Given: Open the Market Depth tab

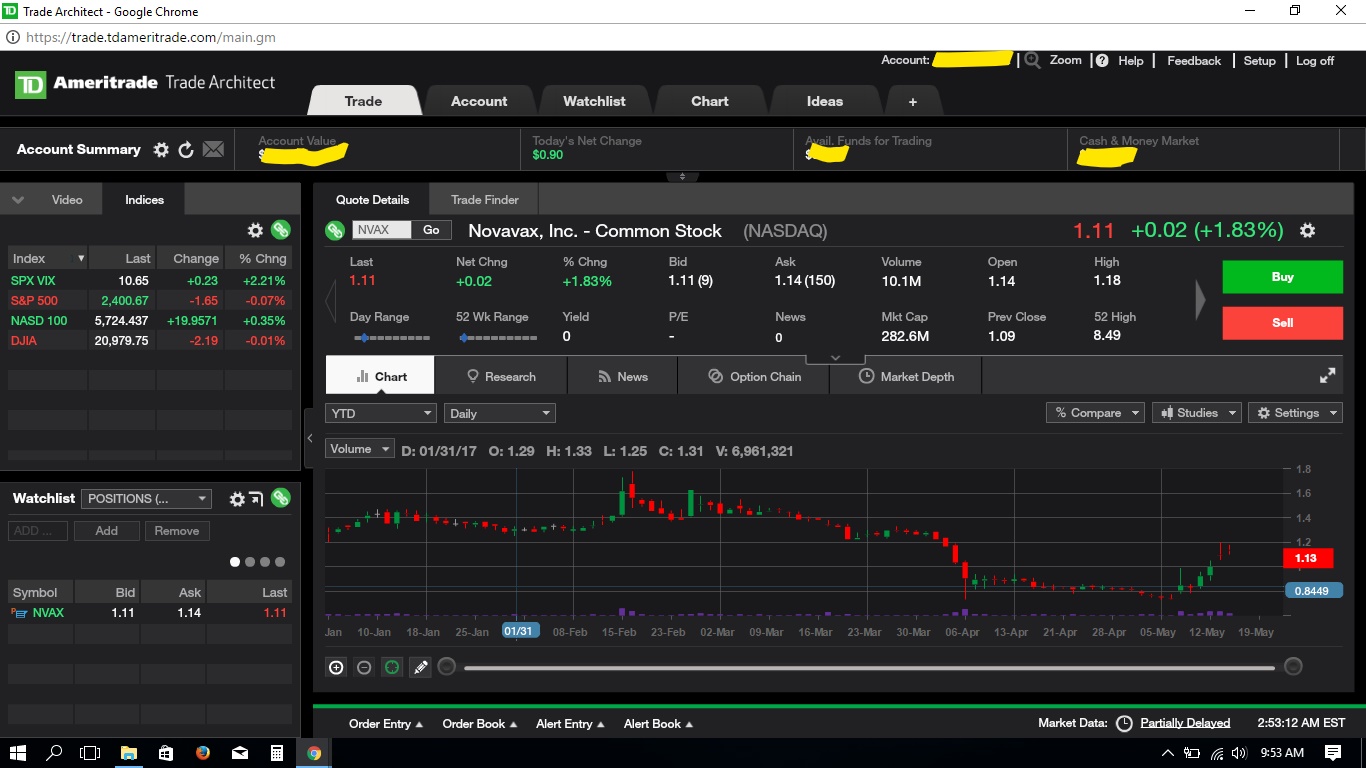Looking at the screenshot, I should point(906,377).
